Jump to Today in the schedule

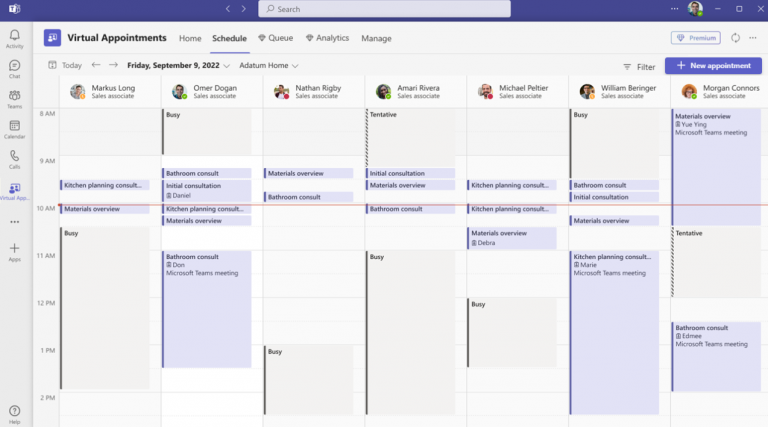pyautogui.click(x=66, y=65)
